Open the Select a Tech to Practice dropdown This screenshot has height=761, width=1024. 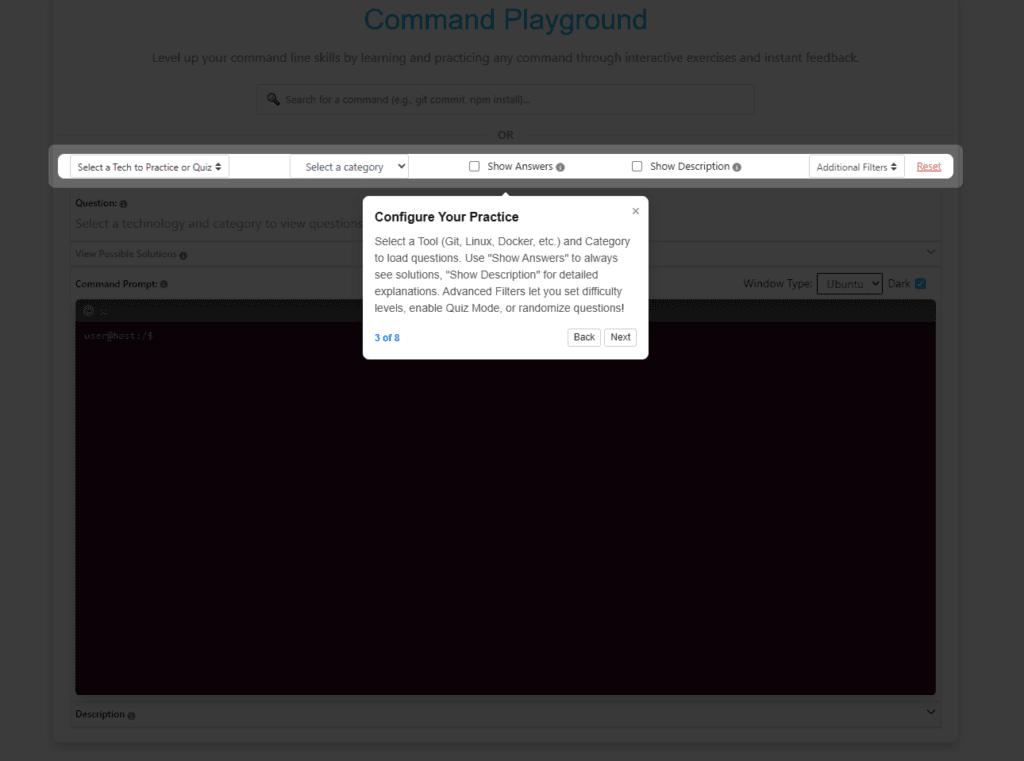pos(149,167)
